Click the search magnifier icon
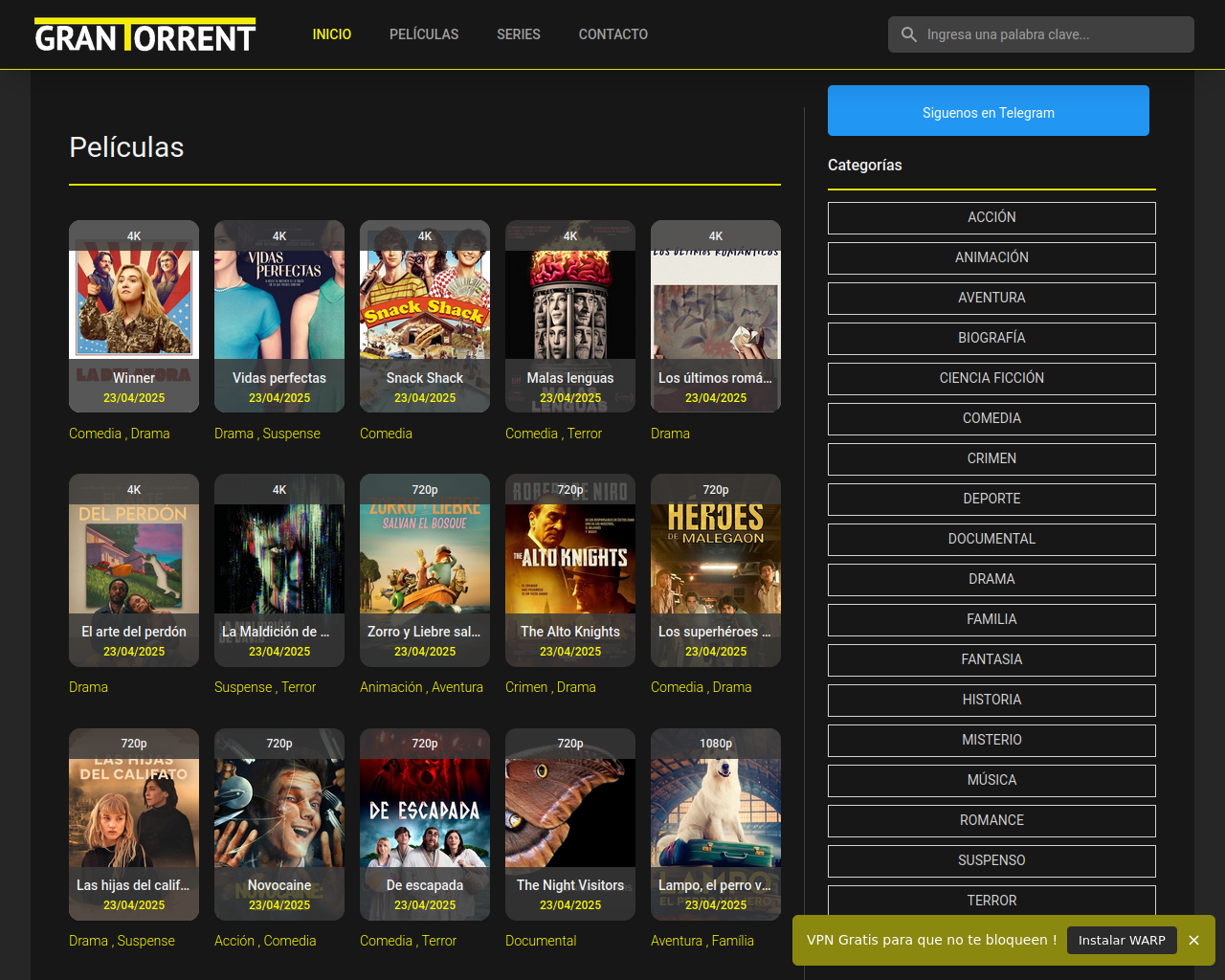 tap(909, 34)
